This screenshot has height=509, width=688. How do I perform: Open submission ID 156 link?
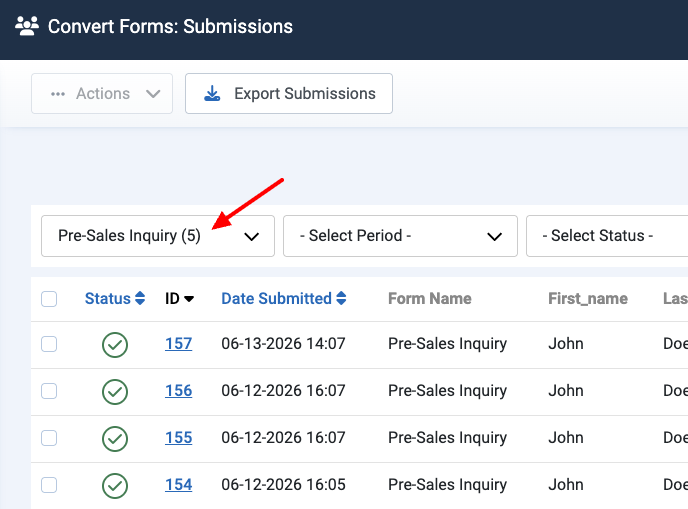(179, 391)
